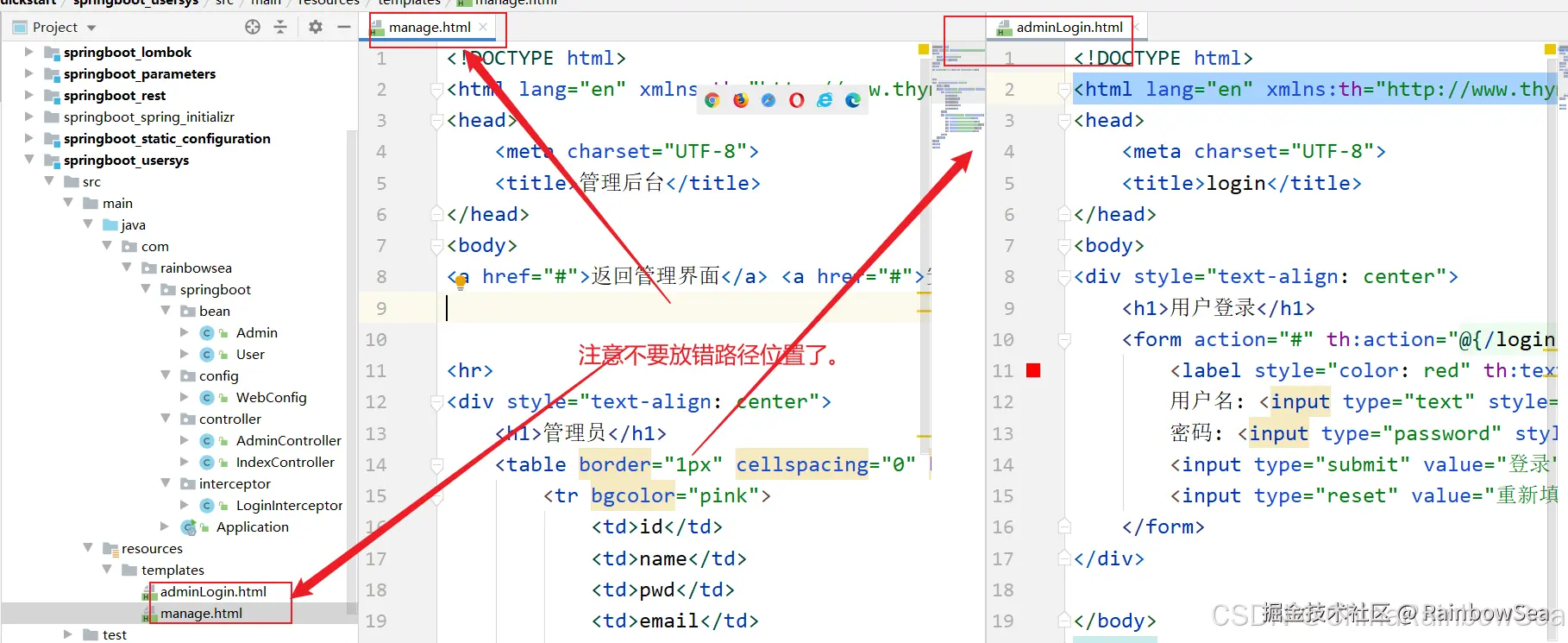The width and height of the screenshot is (1568, 643).
Task: Fold the div on adminLogin.html line 8
Action: click(1064, 277)
